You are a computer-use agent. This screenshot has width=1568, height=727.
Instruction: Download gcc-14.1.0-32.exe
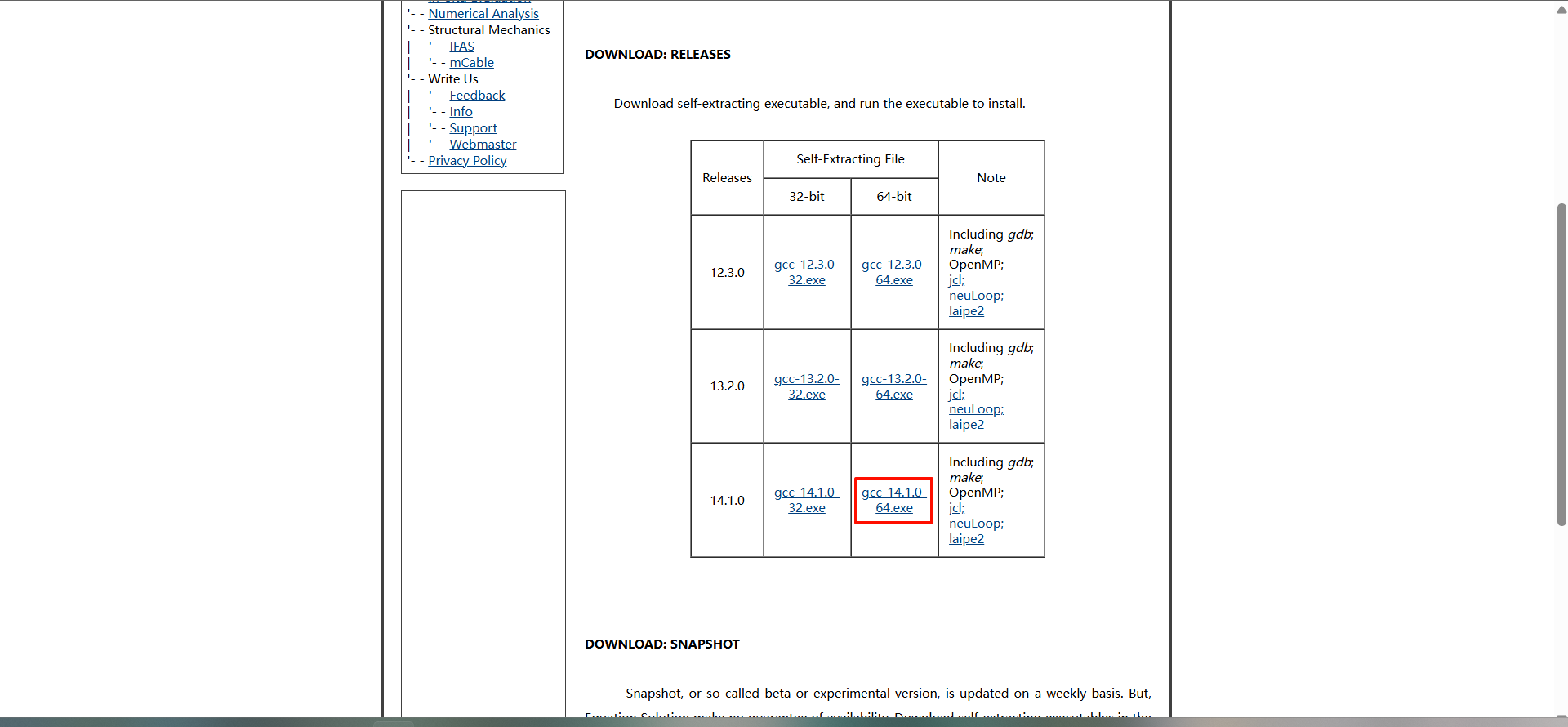click(806, 500)
